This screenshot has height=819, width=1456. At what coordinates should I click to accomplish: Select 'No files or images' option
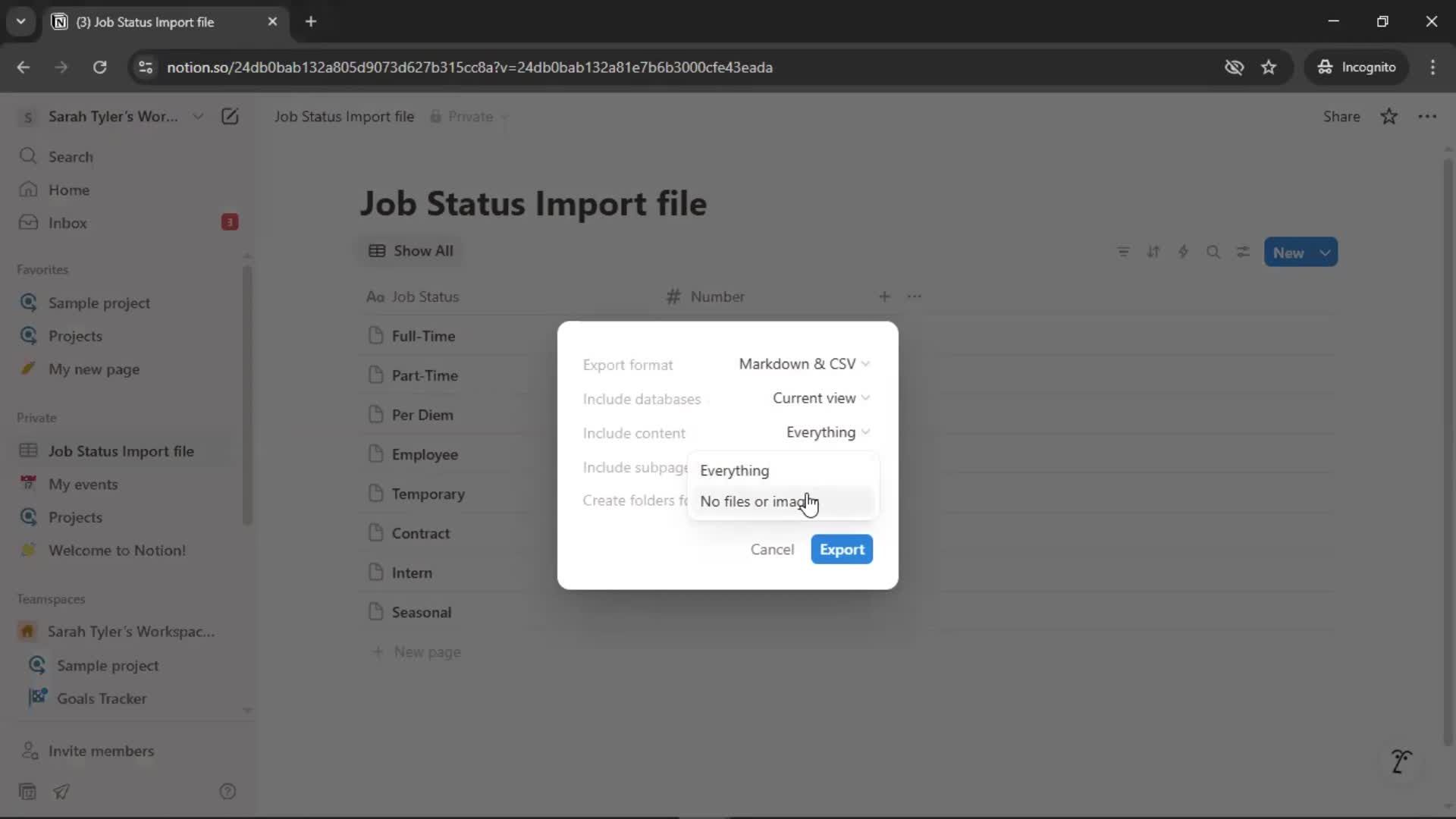pos(783,501)
